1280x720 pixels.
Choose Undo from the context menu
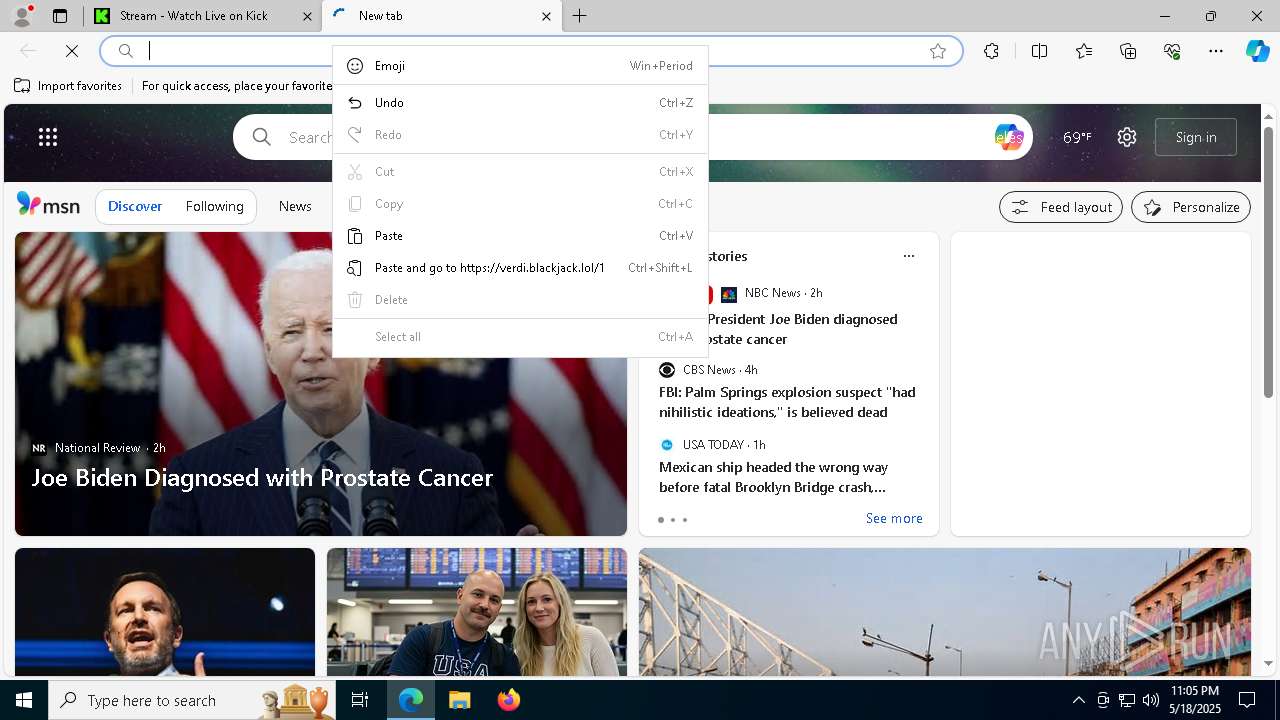tap(520, 103)
